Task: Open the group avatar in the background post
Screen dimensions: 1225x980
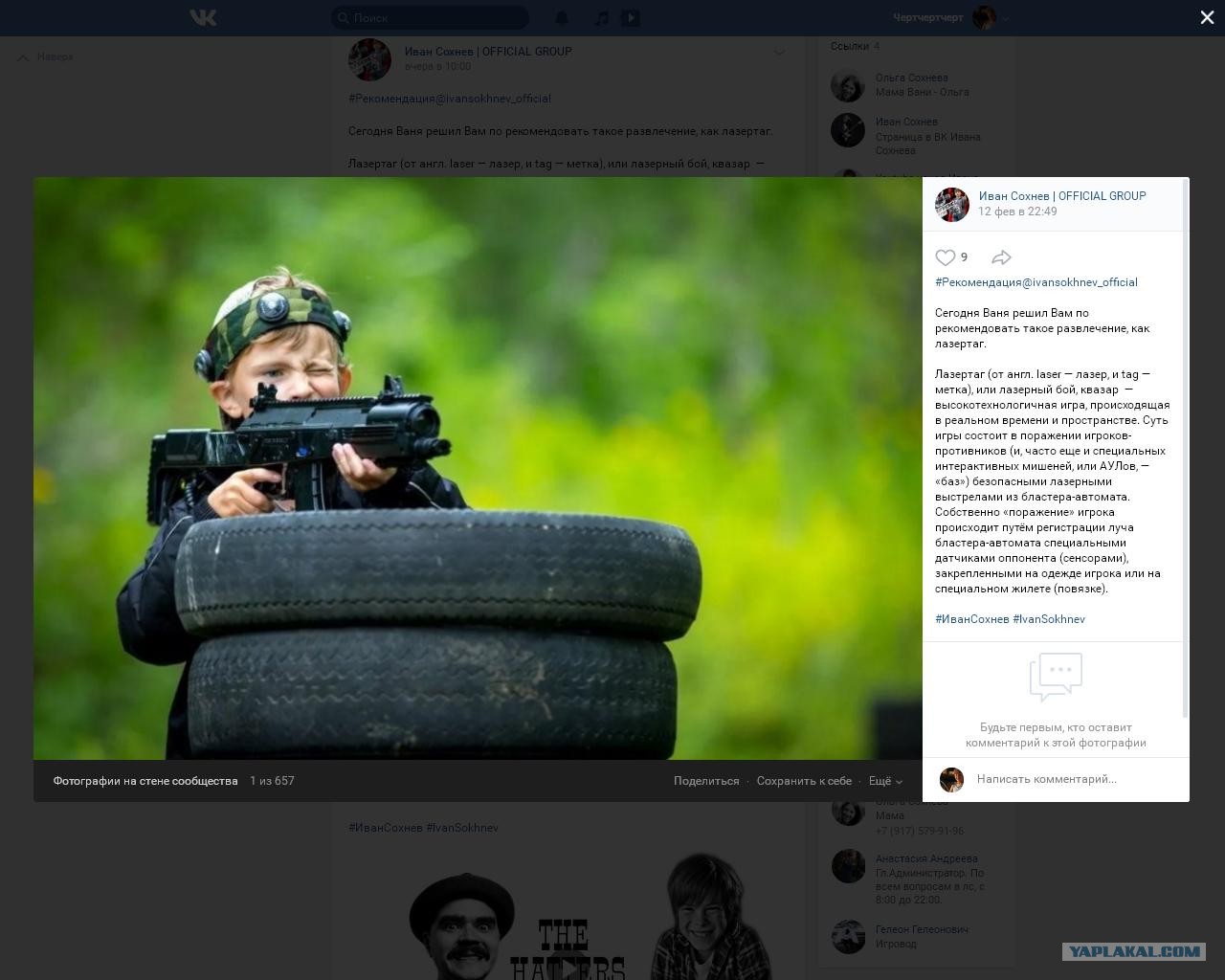Action: coord(369,59)
